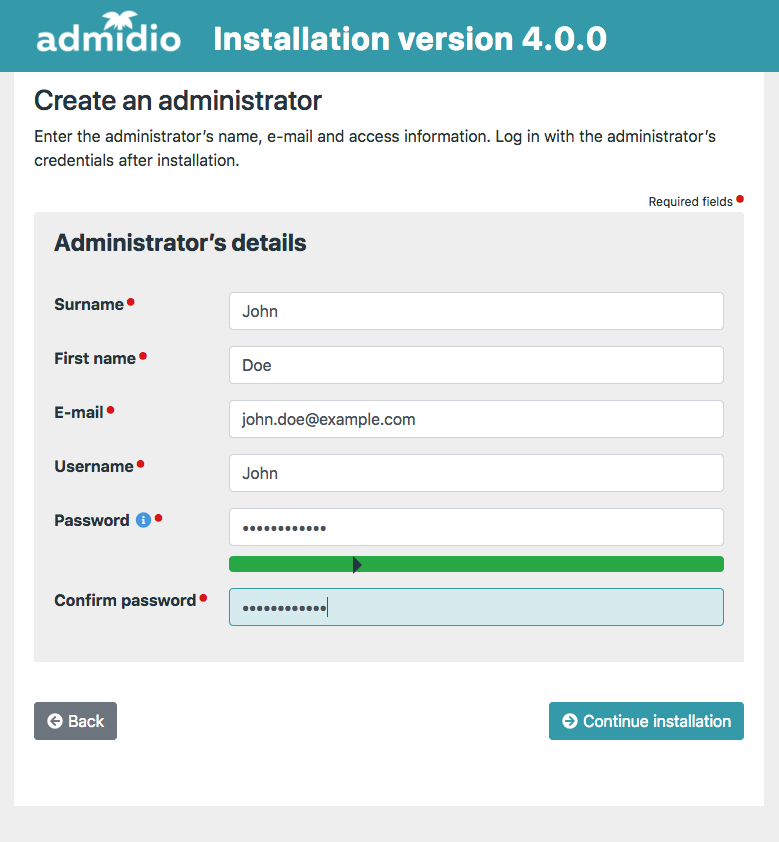The height and width of the screenshot is (842, 779).
Task: Focus the Surname input field
Action: pos(476,311)
